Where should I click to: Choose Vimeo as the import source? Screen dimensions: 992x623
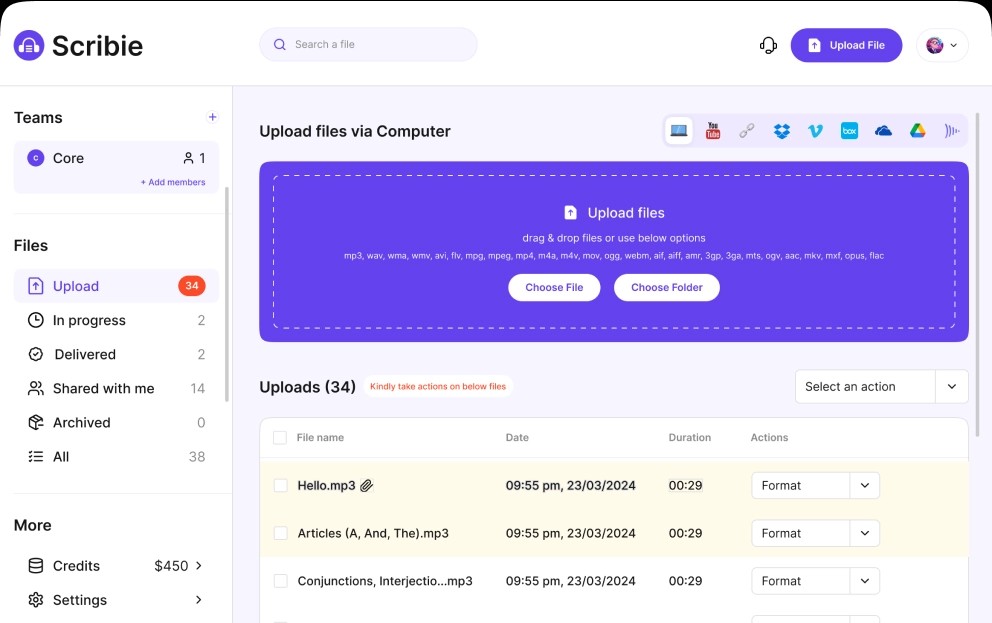pos(815,130)
